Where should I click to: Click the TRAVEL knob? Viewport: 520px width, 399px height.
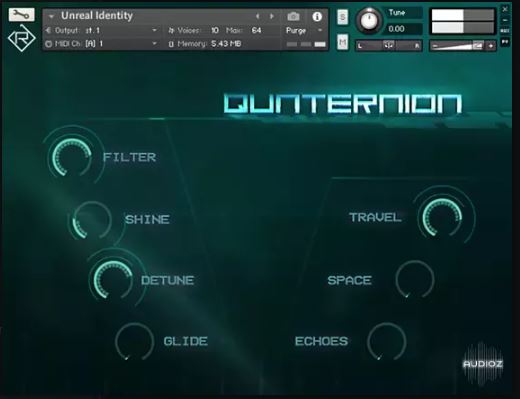click(442, 217)
